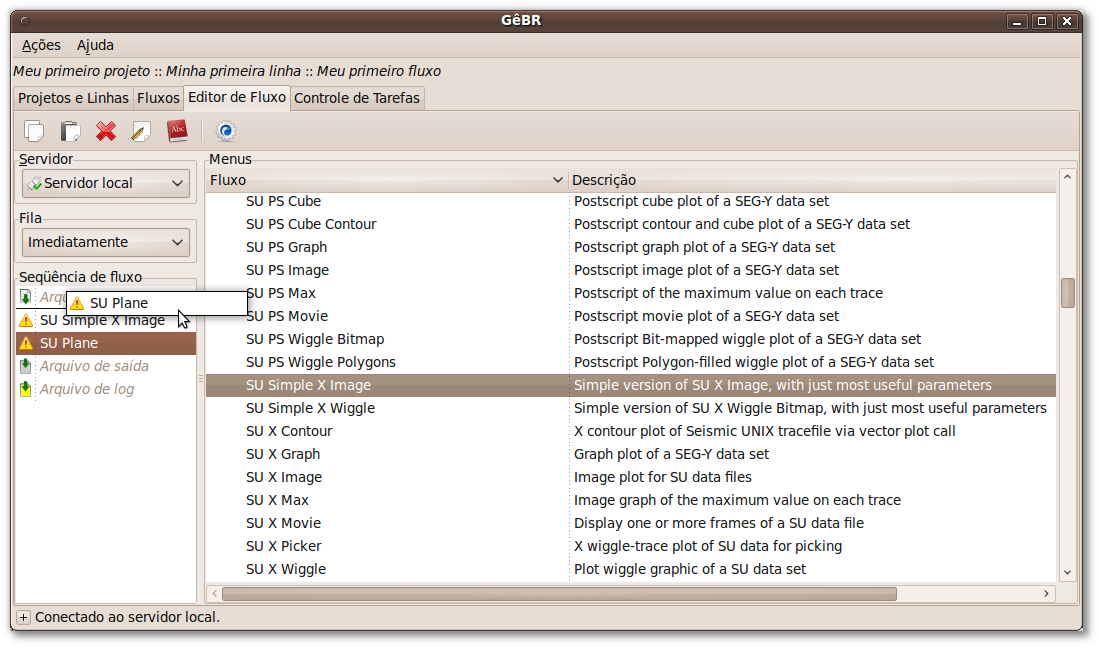Select SU X Graph row
Viewport: 1100px width, 648px height.
(631, 454)
